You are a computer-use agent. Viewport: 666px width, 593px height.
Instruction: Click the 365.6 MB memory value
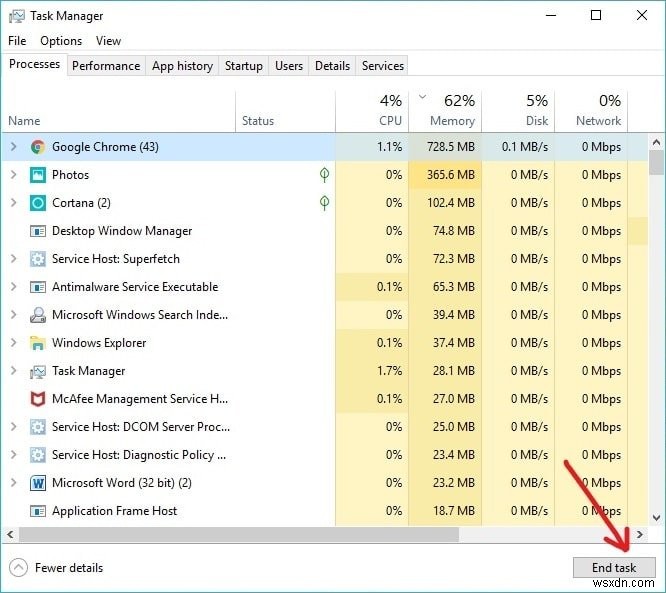pos(451,175)
